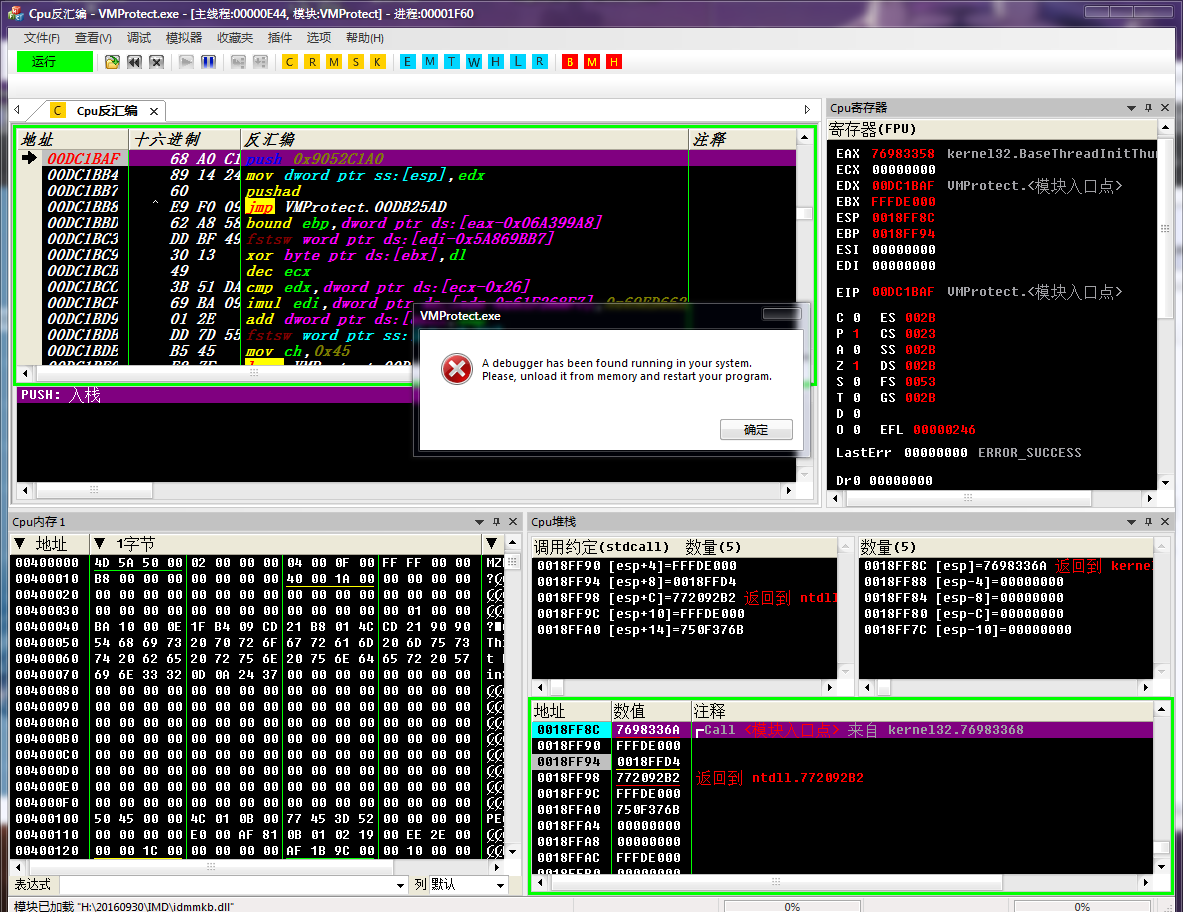Open the cyan T window toolbar button
Image resolution: width=1183 pixels, height=912 pixels.
(451, 62)
